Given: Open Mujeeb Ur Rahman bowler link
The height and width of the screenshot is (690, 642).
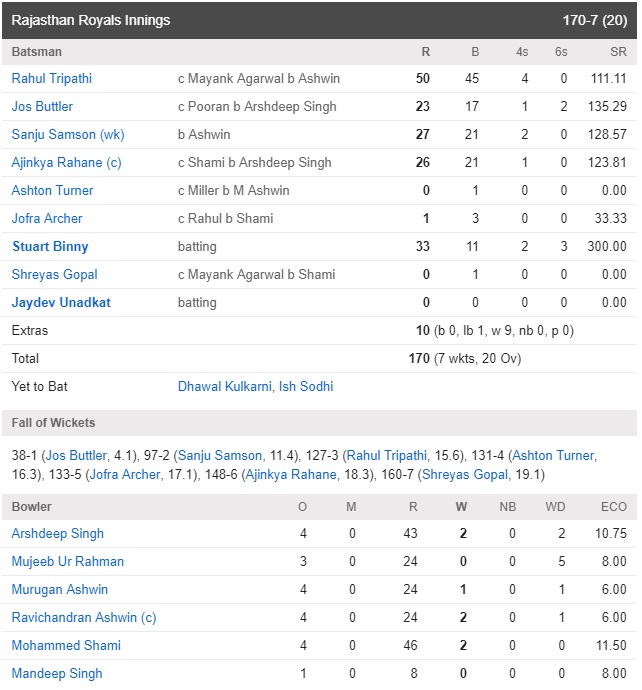Looking at the screenshot, I should tap(68, 562).
